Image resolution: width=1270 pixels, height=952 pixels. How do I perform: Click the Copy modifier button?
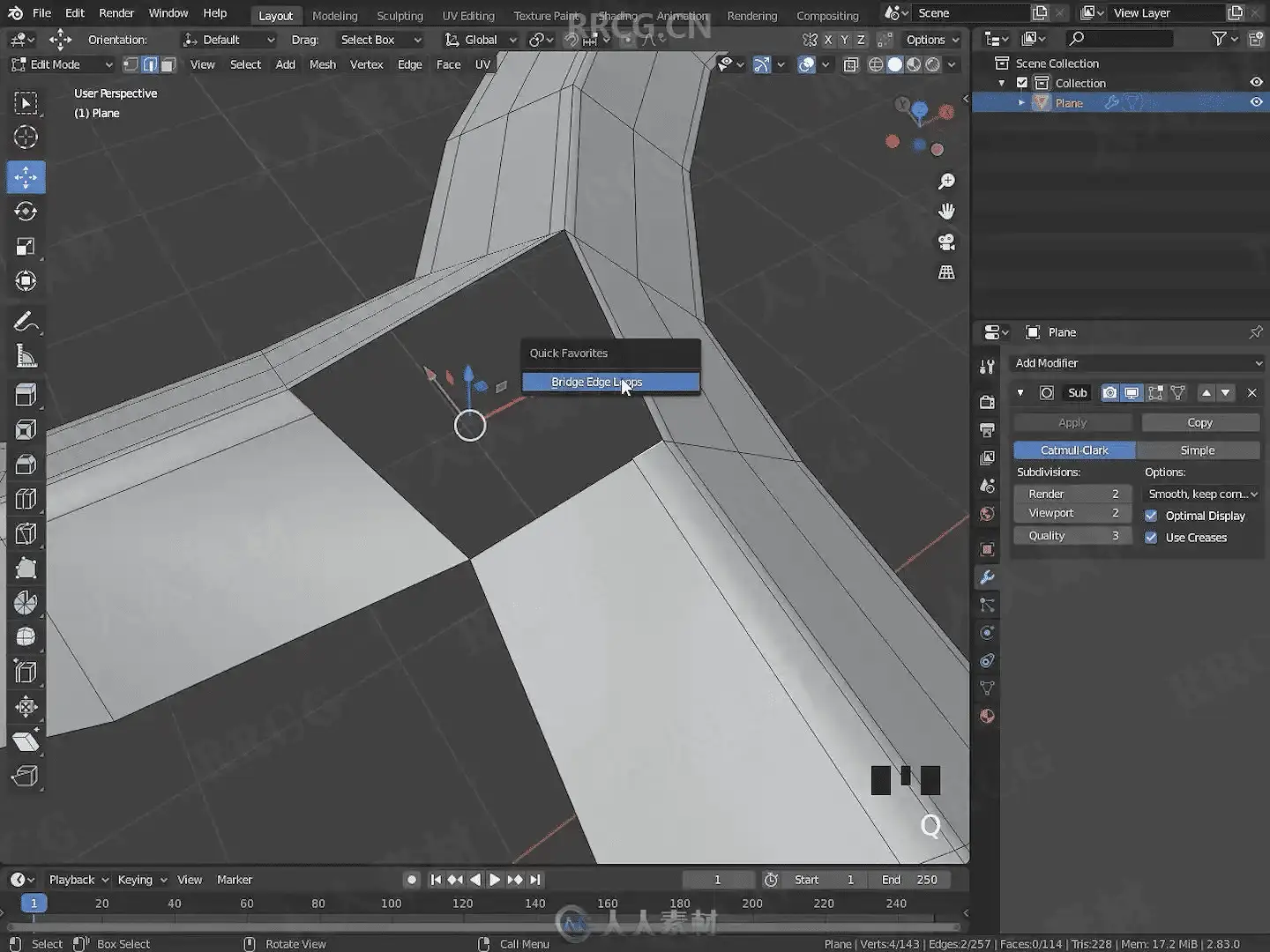tap(1199, 423)
